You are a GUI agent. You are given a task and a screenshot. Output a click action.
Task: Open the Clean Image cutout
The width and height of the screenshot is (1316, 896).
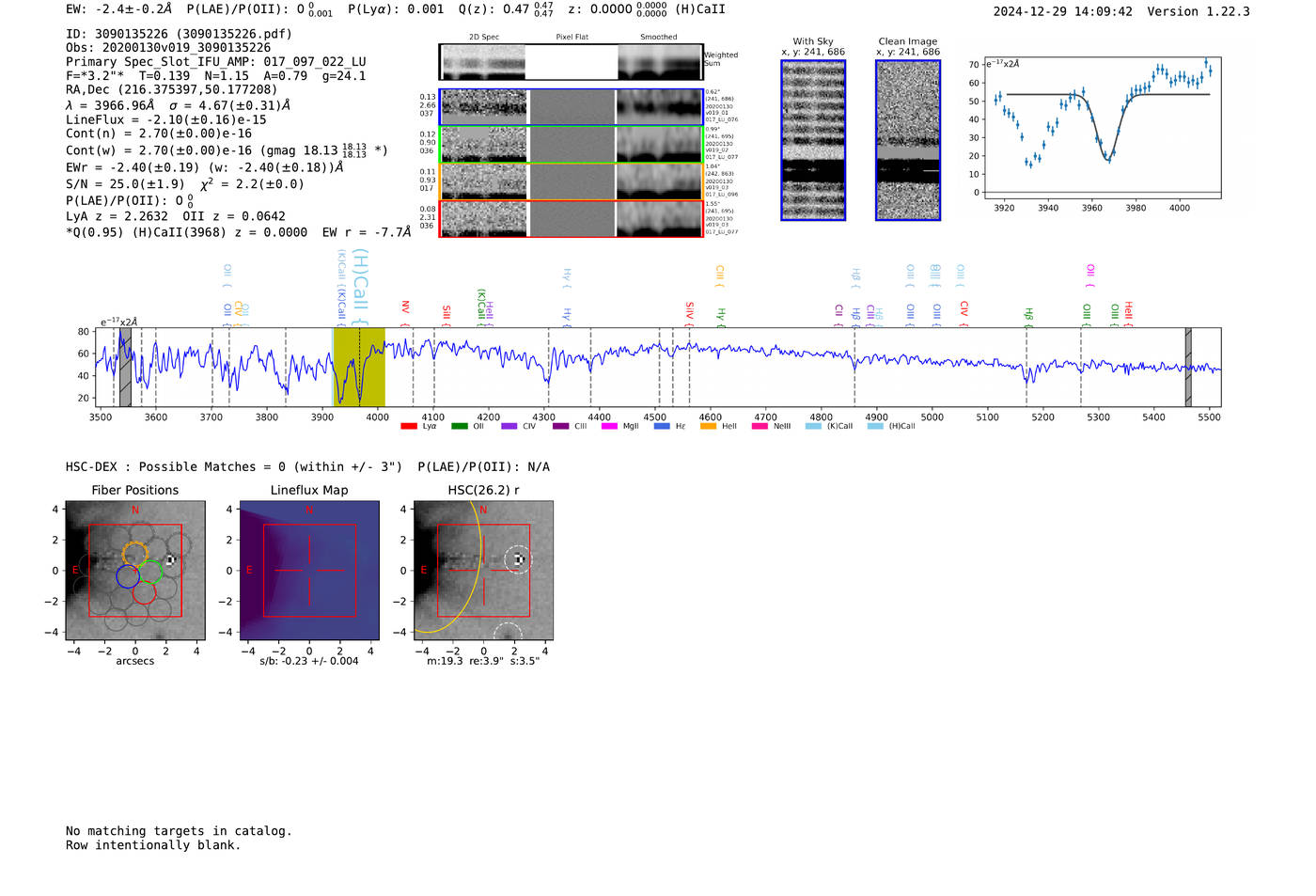click(x=908, y=140)
